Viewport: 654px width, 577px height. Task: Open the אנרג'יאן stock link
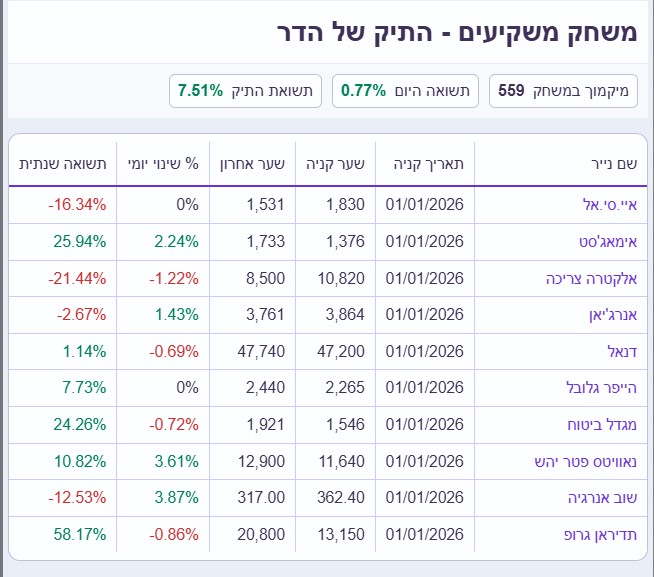pos(608,315)
